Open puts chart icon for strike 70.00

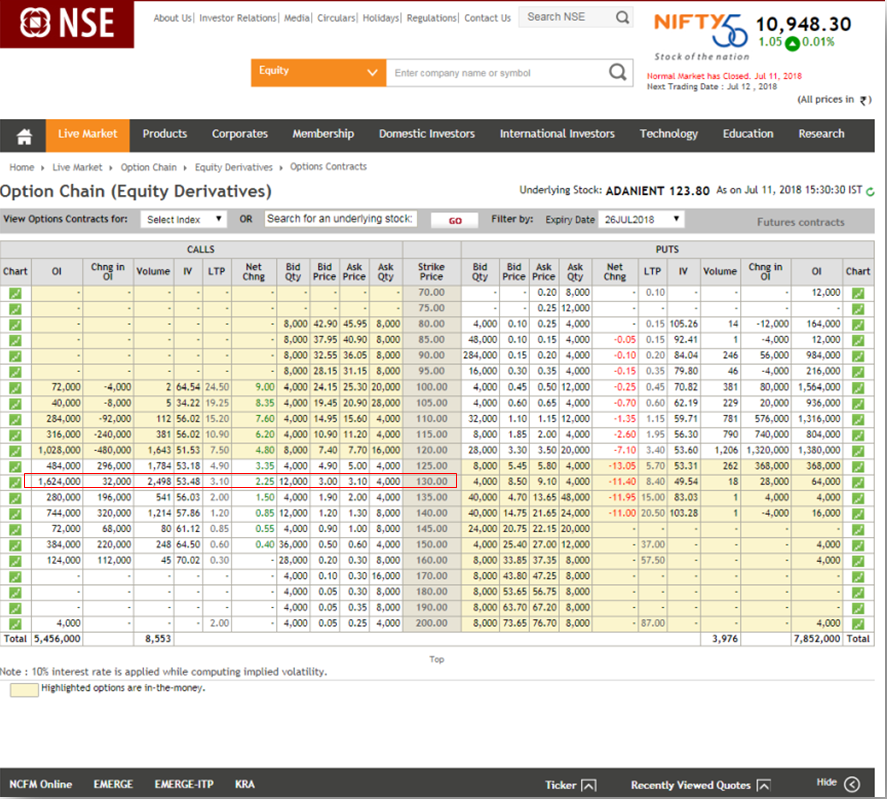click(x=858, y=293)
